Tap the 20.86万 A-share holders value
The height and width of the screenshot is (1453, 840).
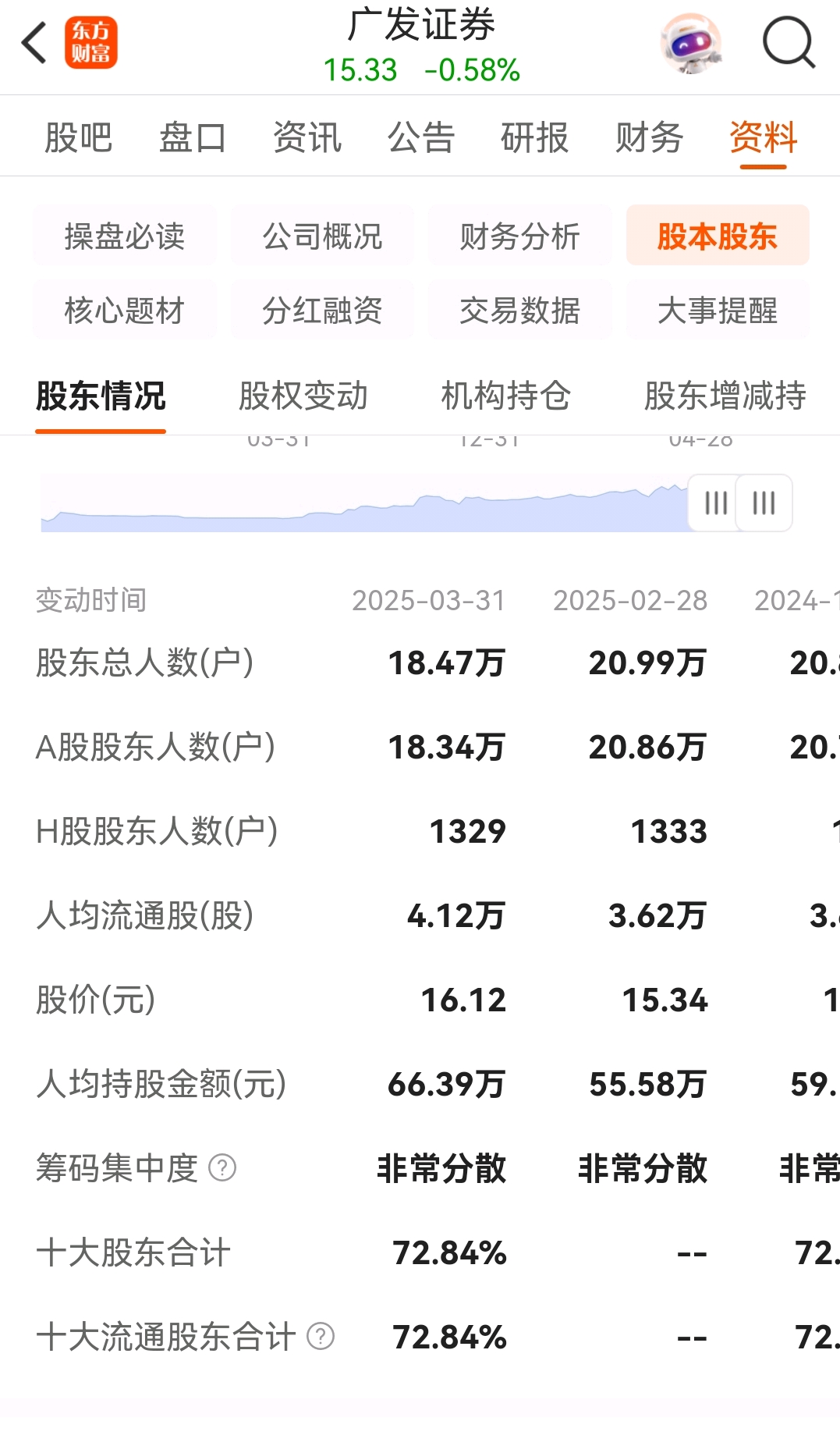pos(648,748)
